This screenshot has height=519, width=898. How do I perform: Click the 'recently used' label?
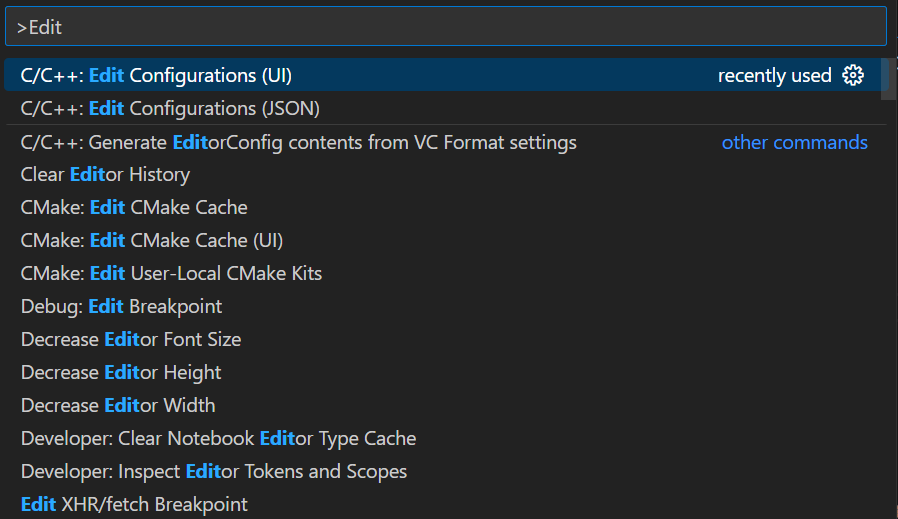[774, 76]
